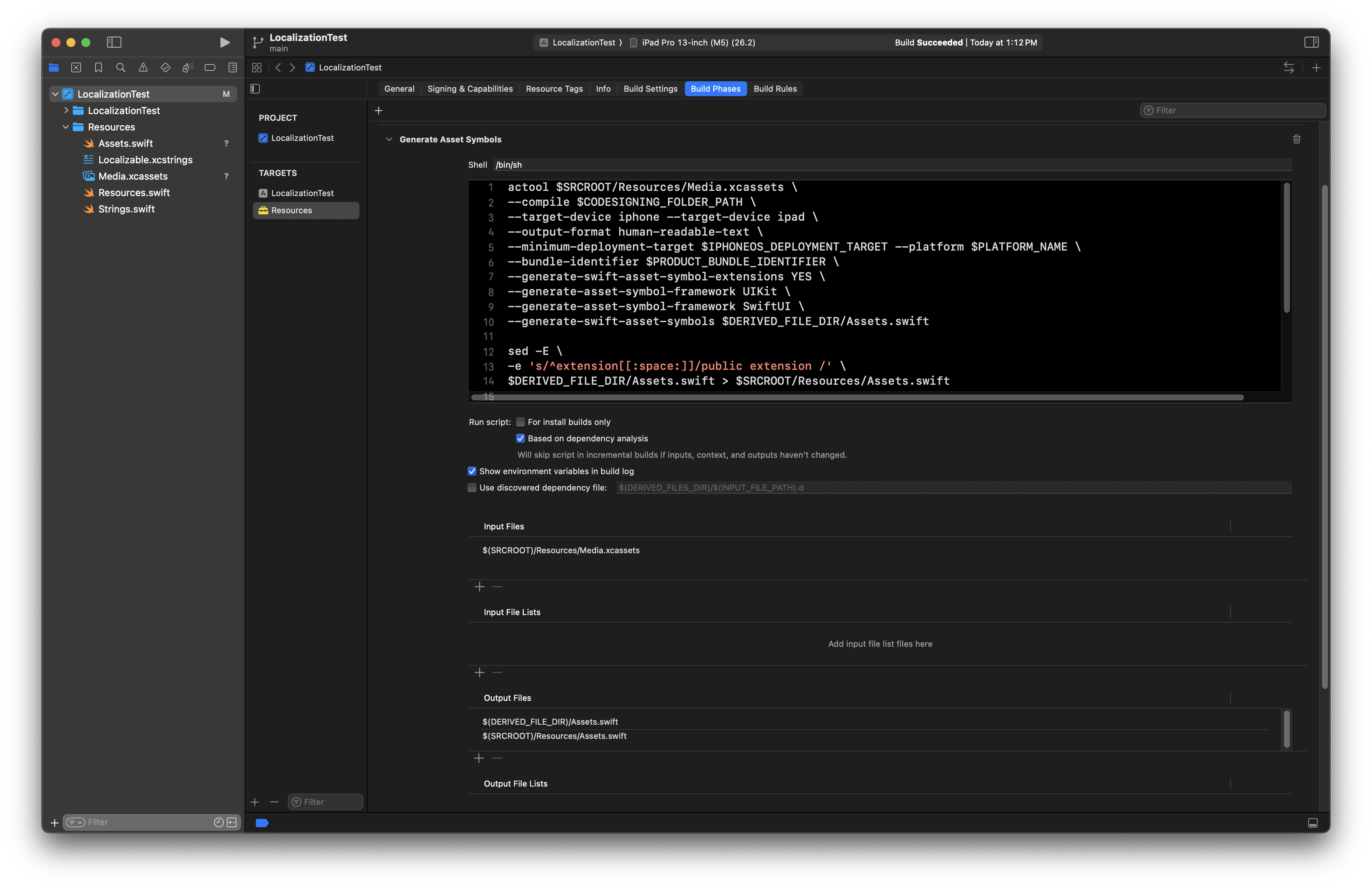Open the Test navigator diamond icon
This screenshot has width=1372, height=888.
pos(166,67)
